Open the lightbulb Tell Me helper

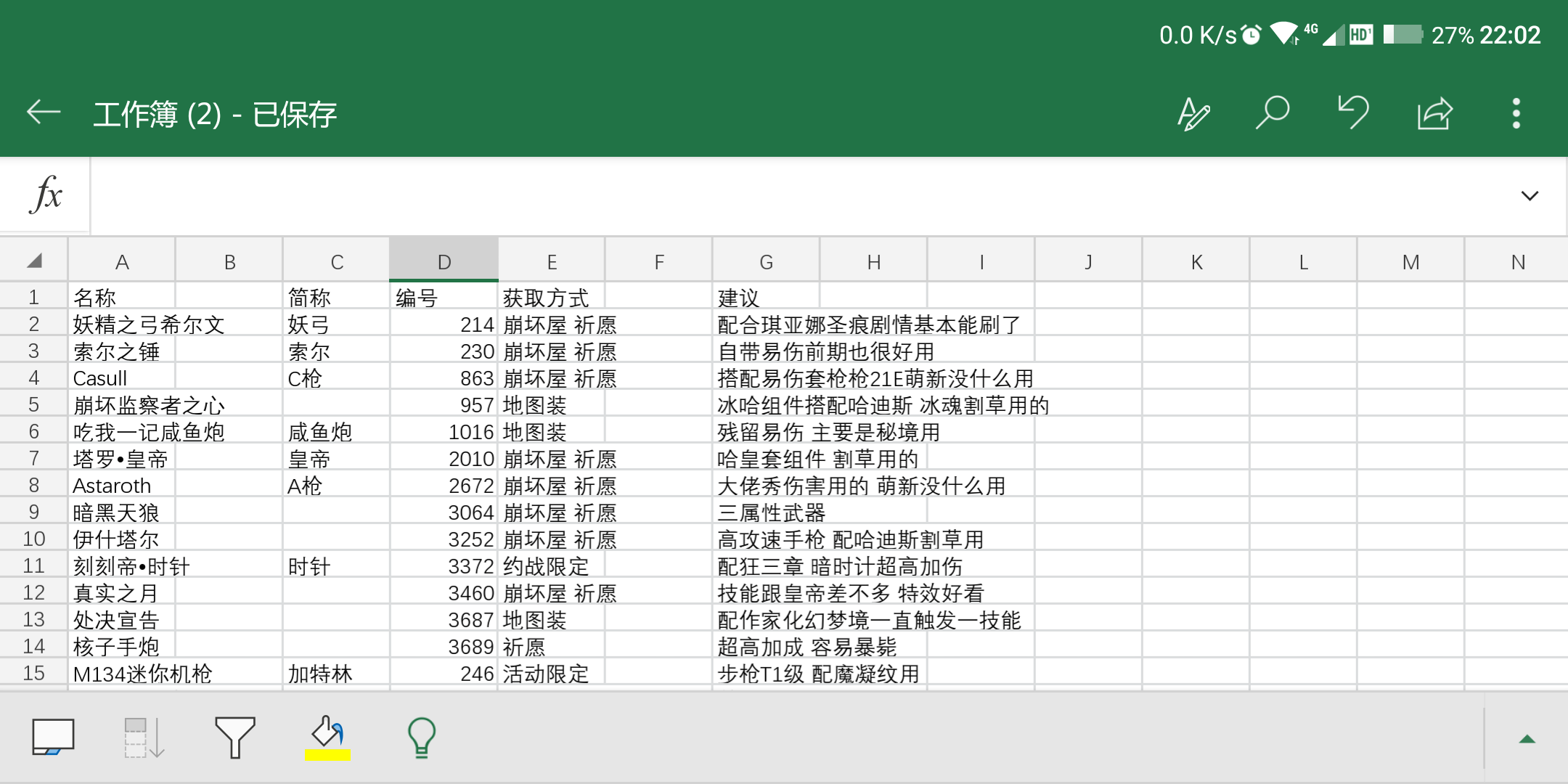(421, 738)
